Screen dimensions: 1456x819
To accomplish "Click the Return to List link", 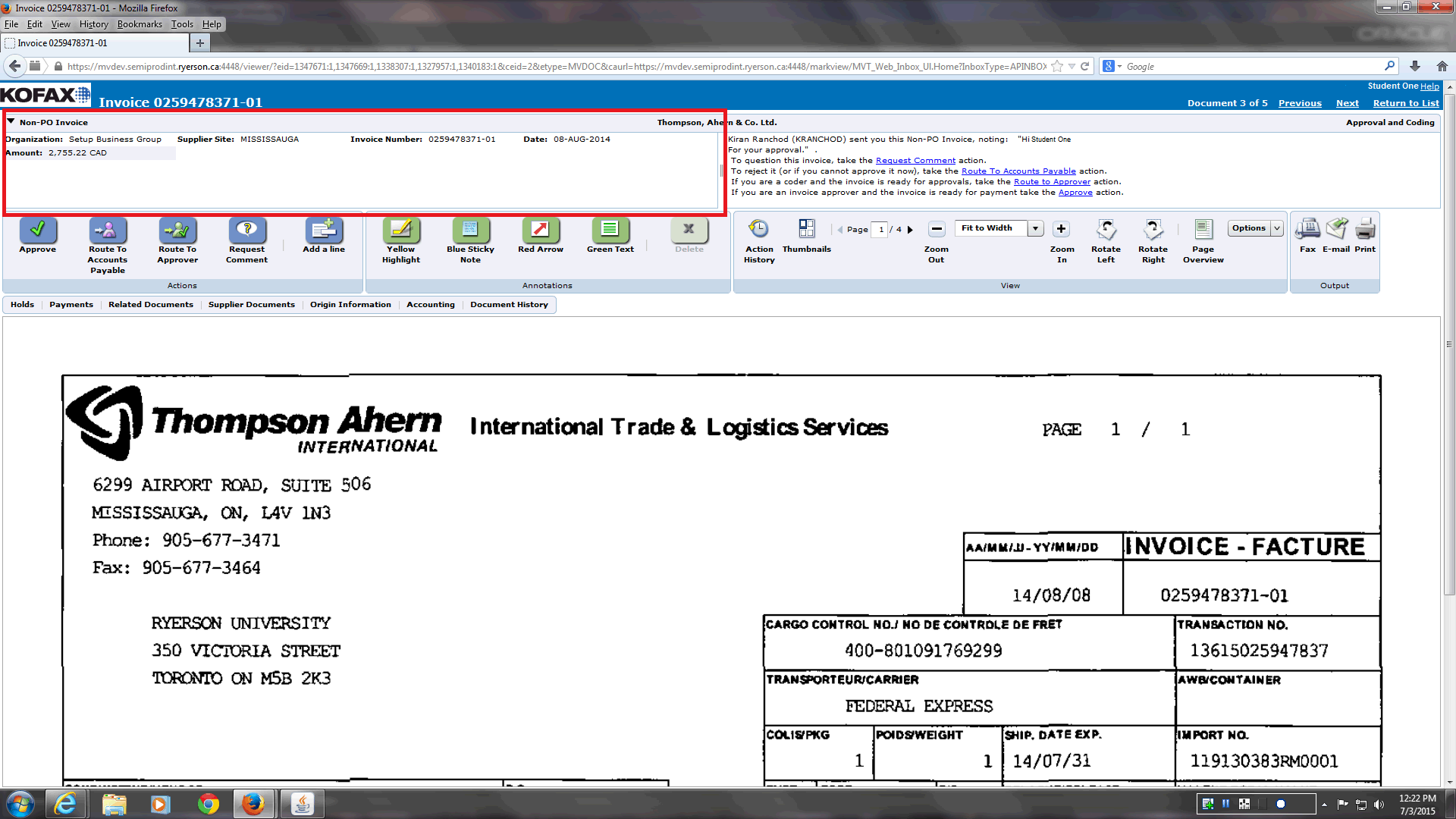I will (1405, 103).
